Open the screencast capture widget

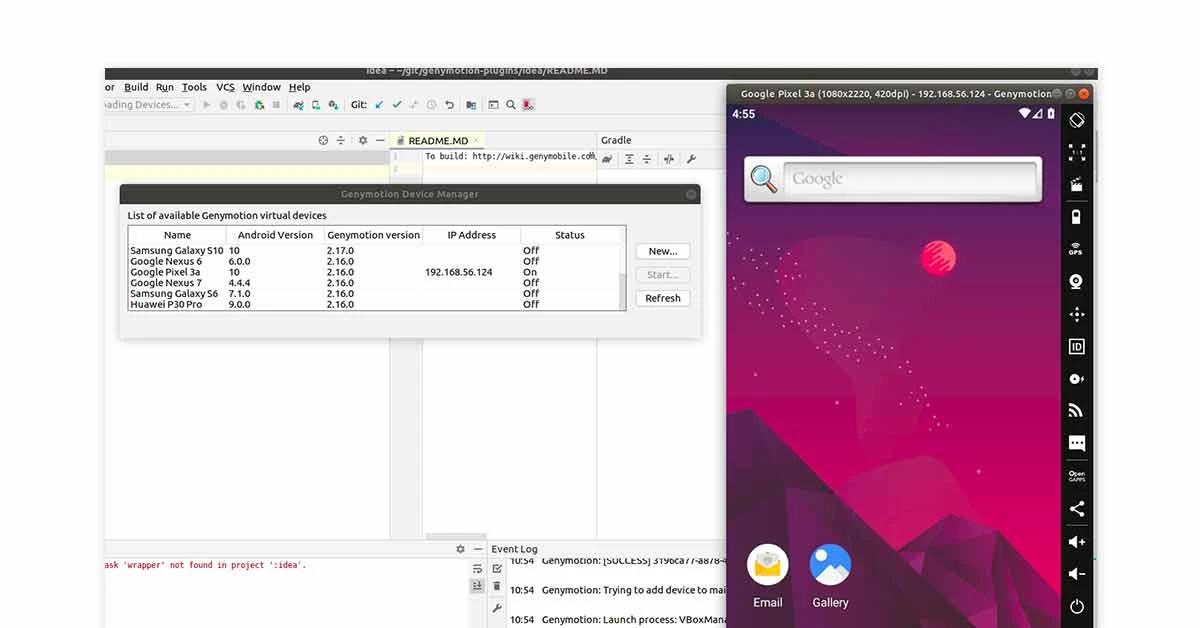coord(1076,184)
